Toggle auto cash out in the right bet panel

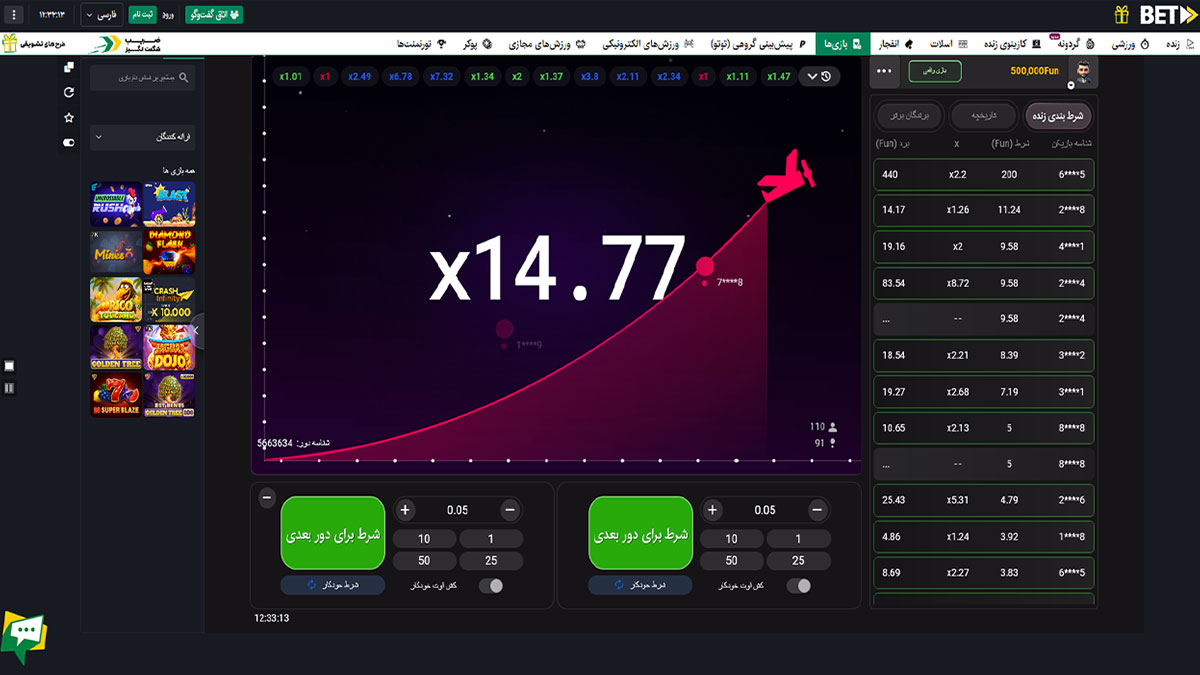[x=798, y=586]
